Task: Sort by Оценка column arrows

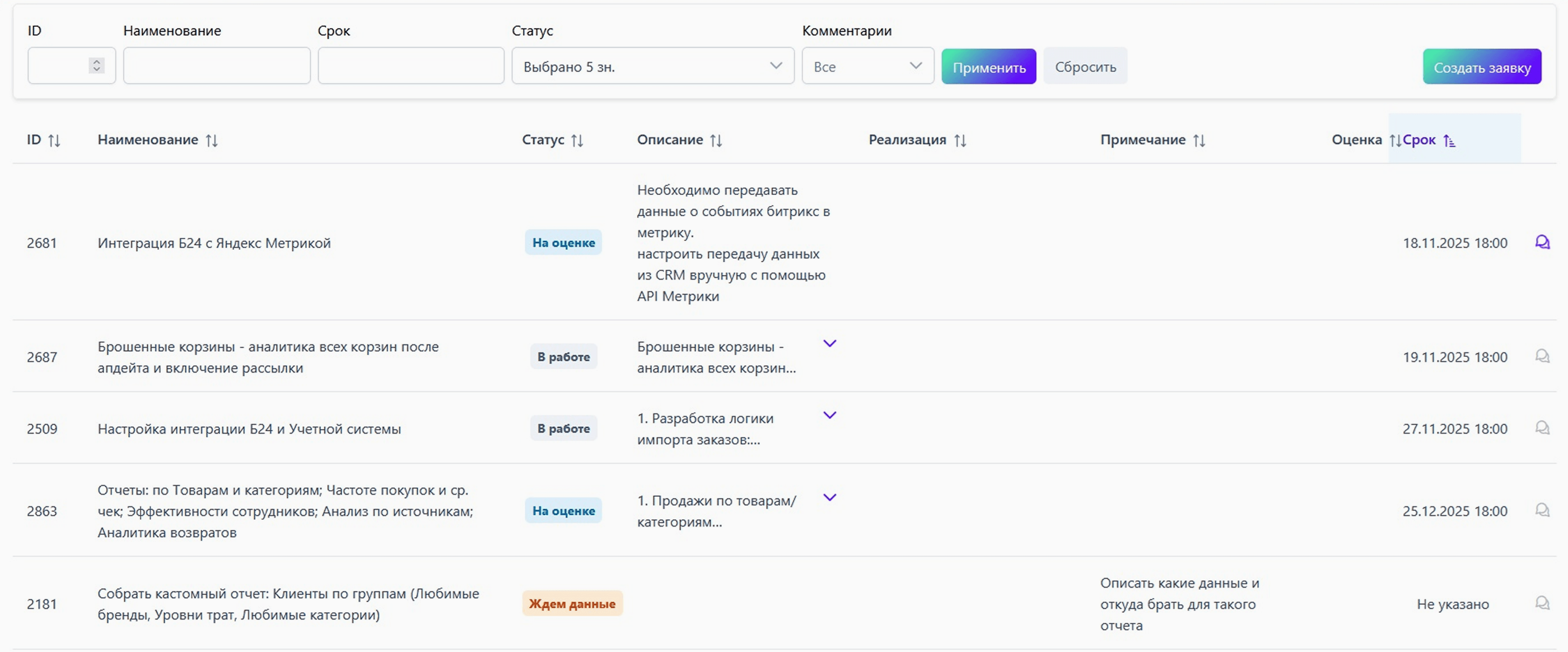Action: click(x=1394, y=141)
